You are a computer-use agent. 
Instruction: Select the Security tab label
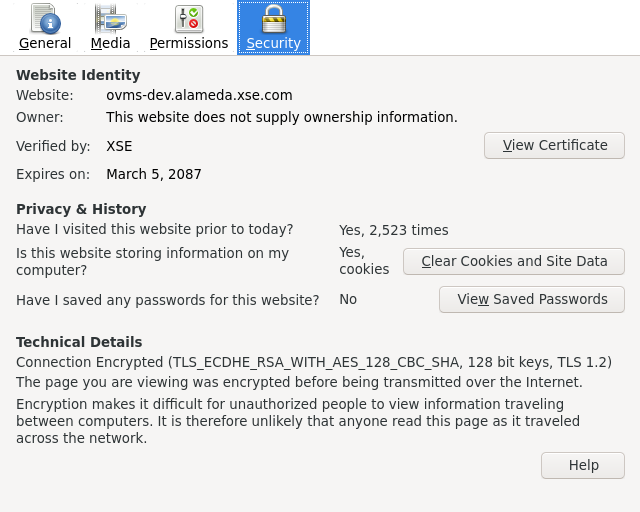coord(273,43)
